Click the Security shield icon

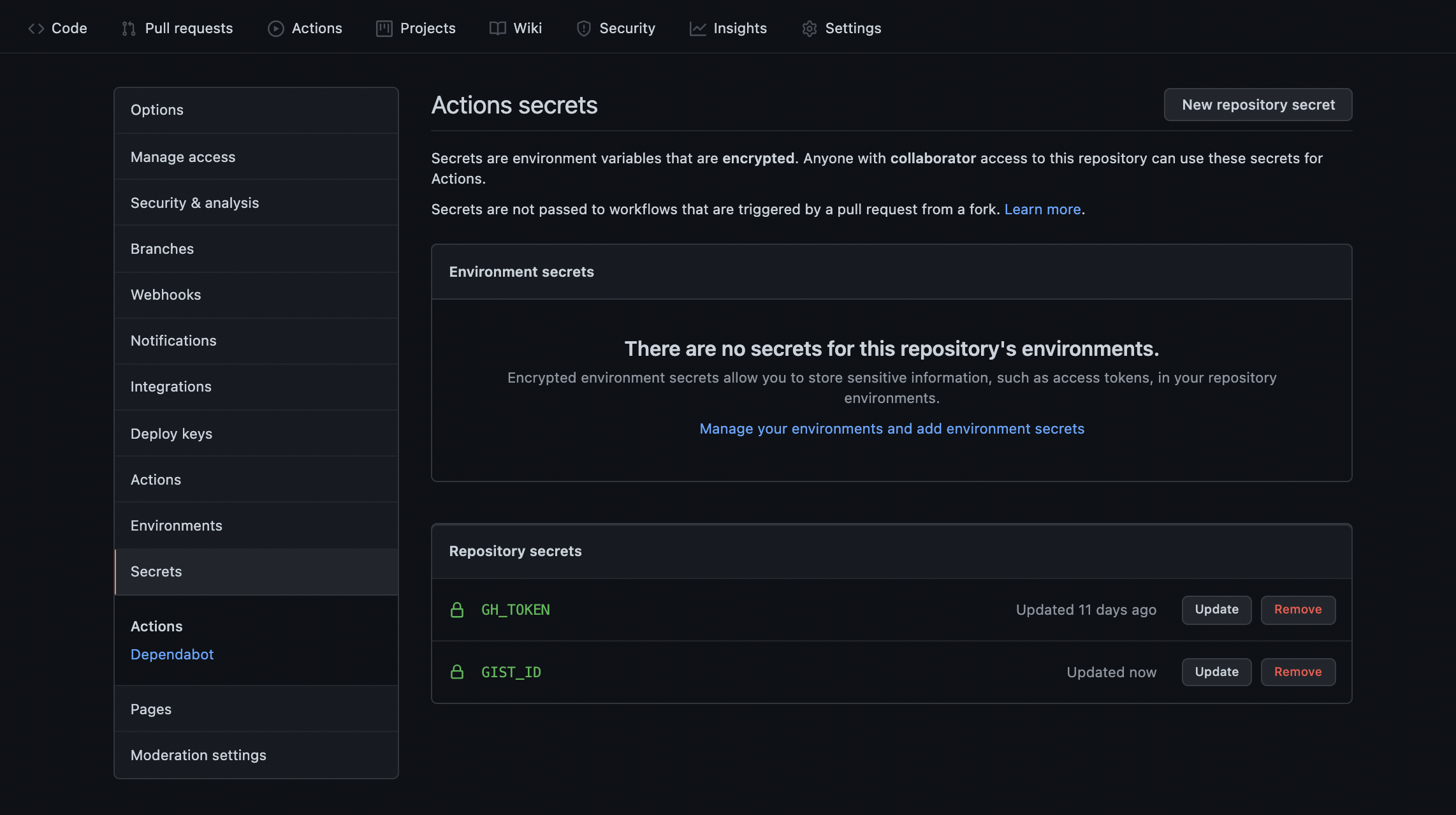583,29
